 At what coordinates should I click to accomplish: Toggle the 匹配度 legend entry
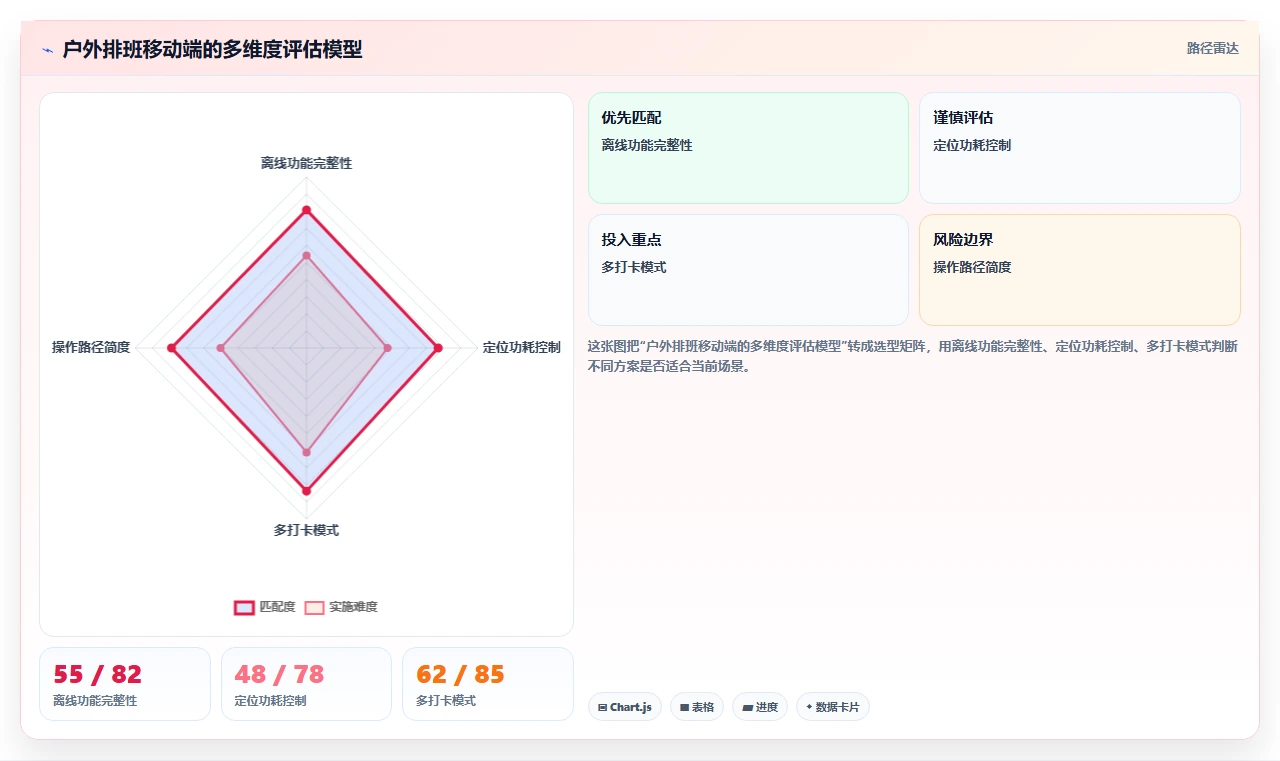point(265,607)
